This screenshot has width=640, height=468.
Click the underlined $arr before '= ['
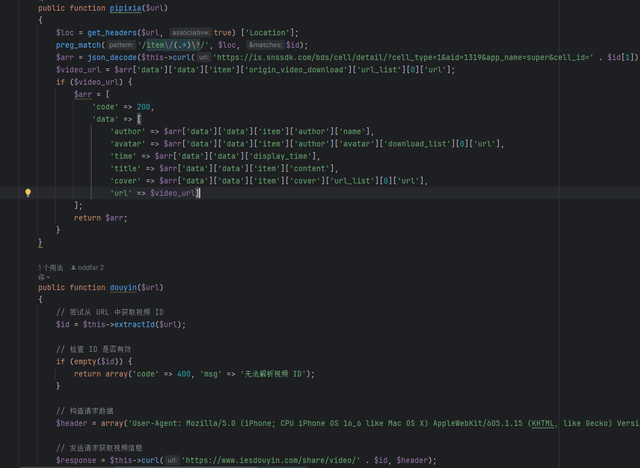point(83,95)
